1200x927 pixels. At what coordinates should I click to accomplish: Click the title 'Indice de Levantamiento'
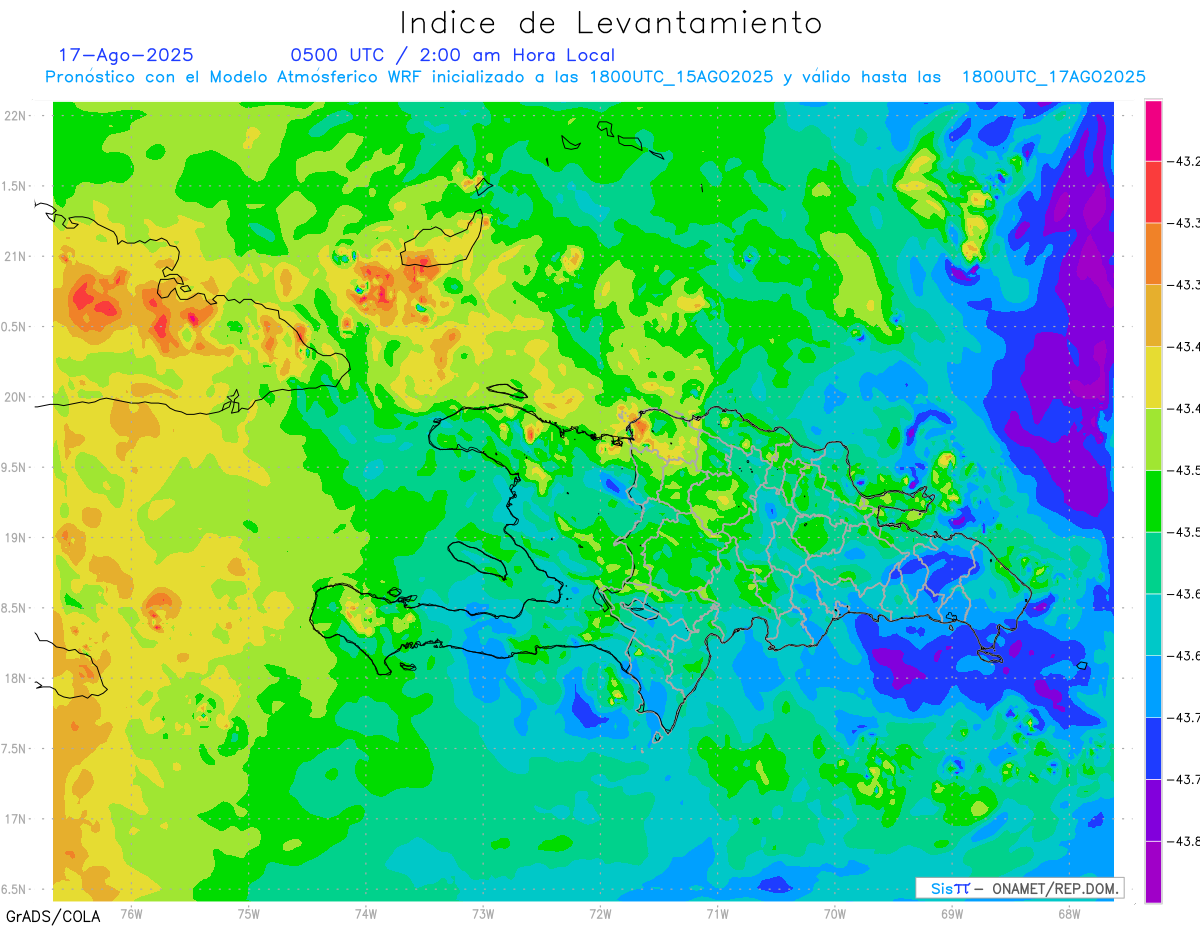[x=611, y=23]
